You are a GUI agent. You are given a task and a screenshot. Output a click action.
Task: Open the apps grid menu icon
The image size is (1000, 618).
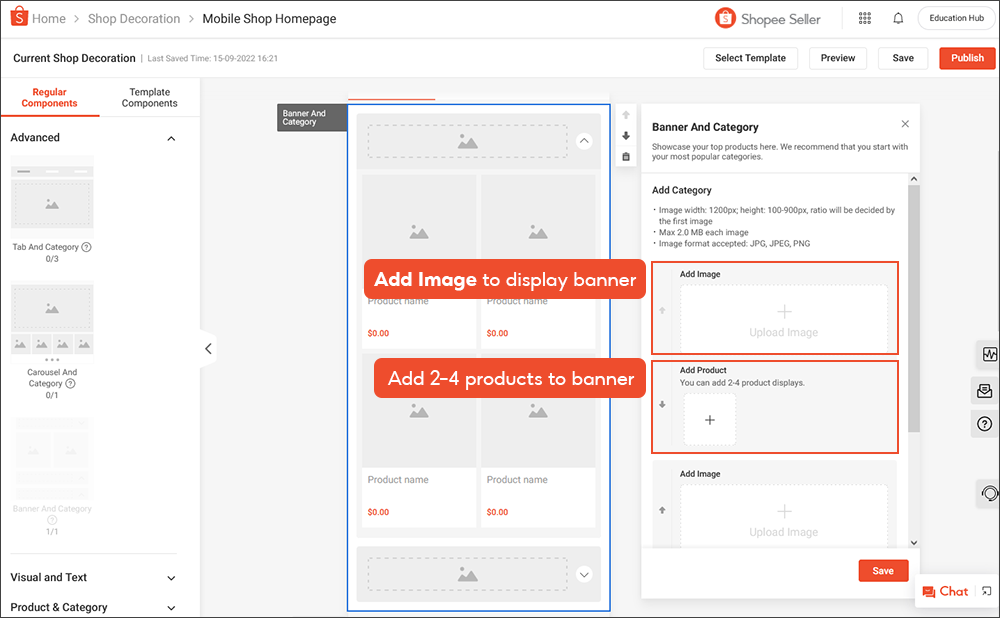(x=865, y=18)
